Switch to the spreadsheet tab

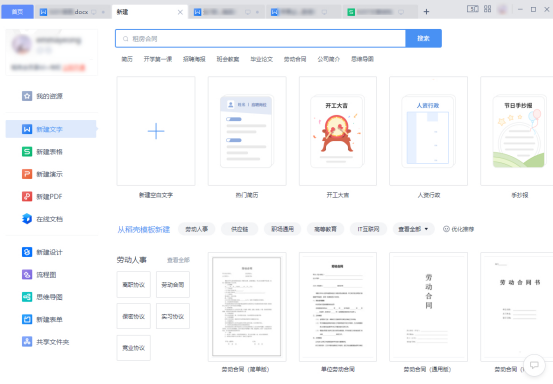pos(380,12)
